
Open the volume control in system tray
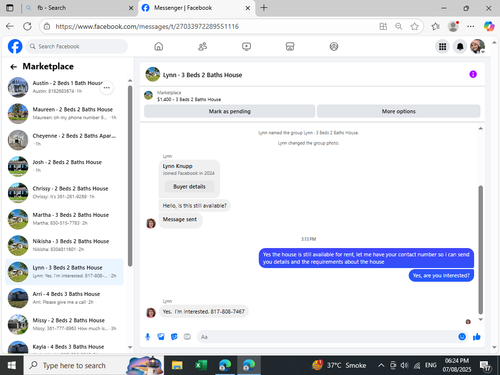(x=405, y=365)
